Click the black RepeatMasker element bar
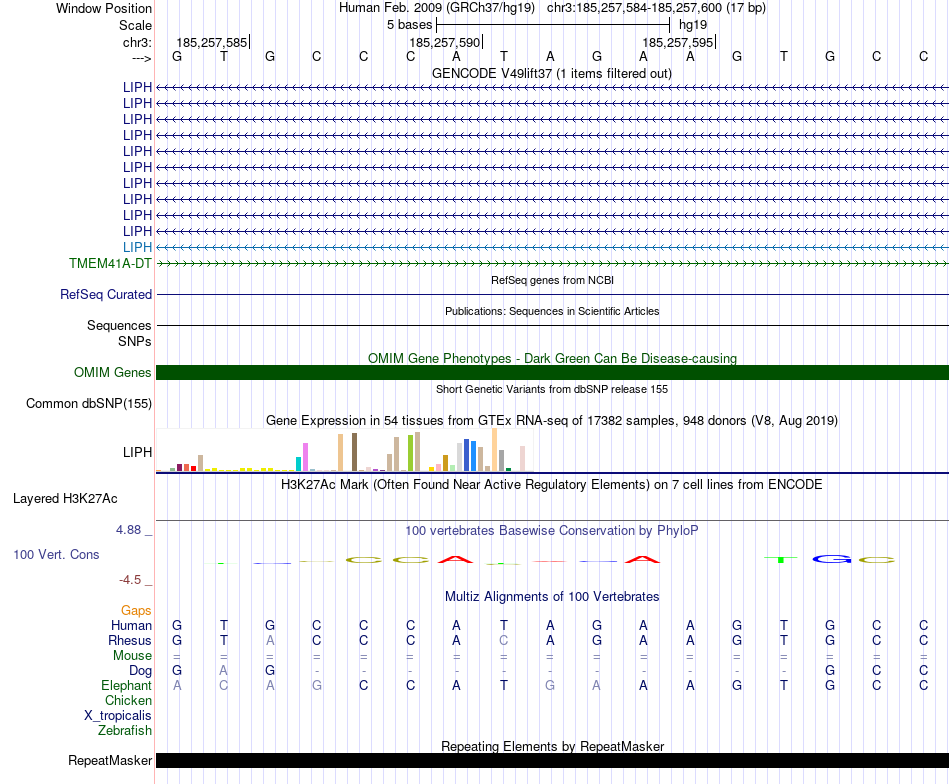This screenshot has width=950, height=784. [552, 761]
